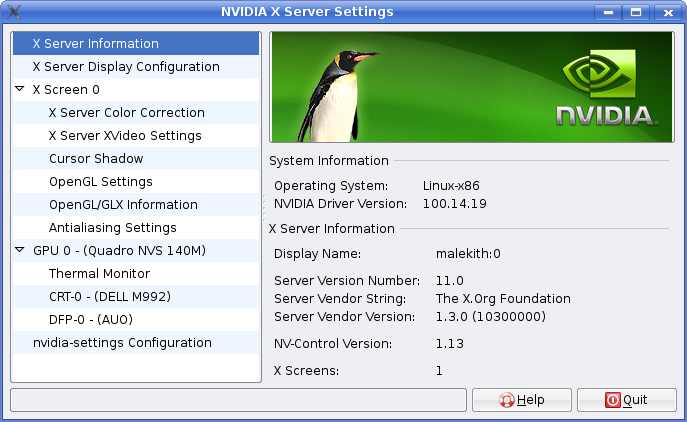The height and width of the screenshot is (422, 687).
Task: Open nvidia-settings Configuration page
Action: coord(122,343)
